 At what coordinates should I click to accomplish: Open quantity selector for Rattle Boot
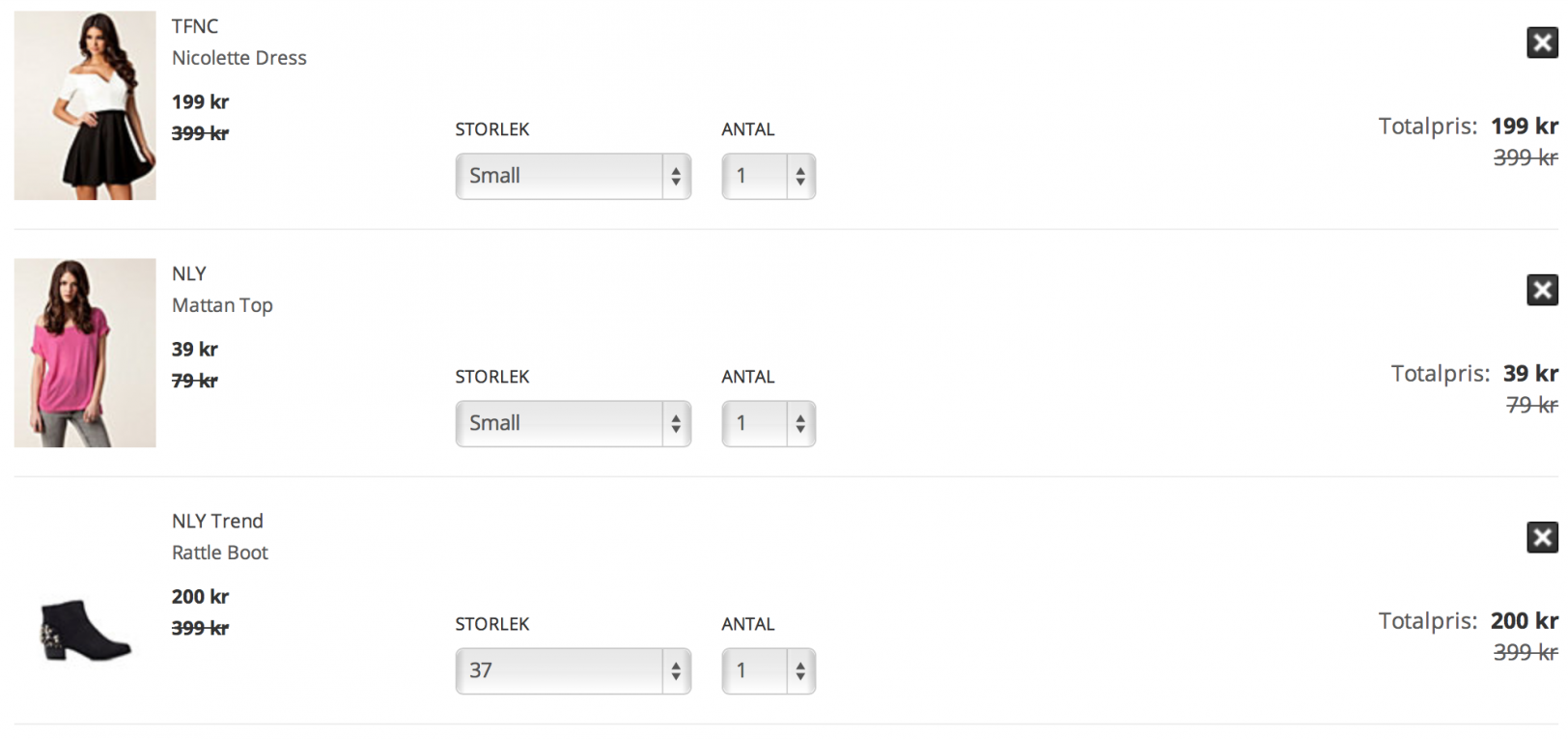(x=769, y=670)
